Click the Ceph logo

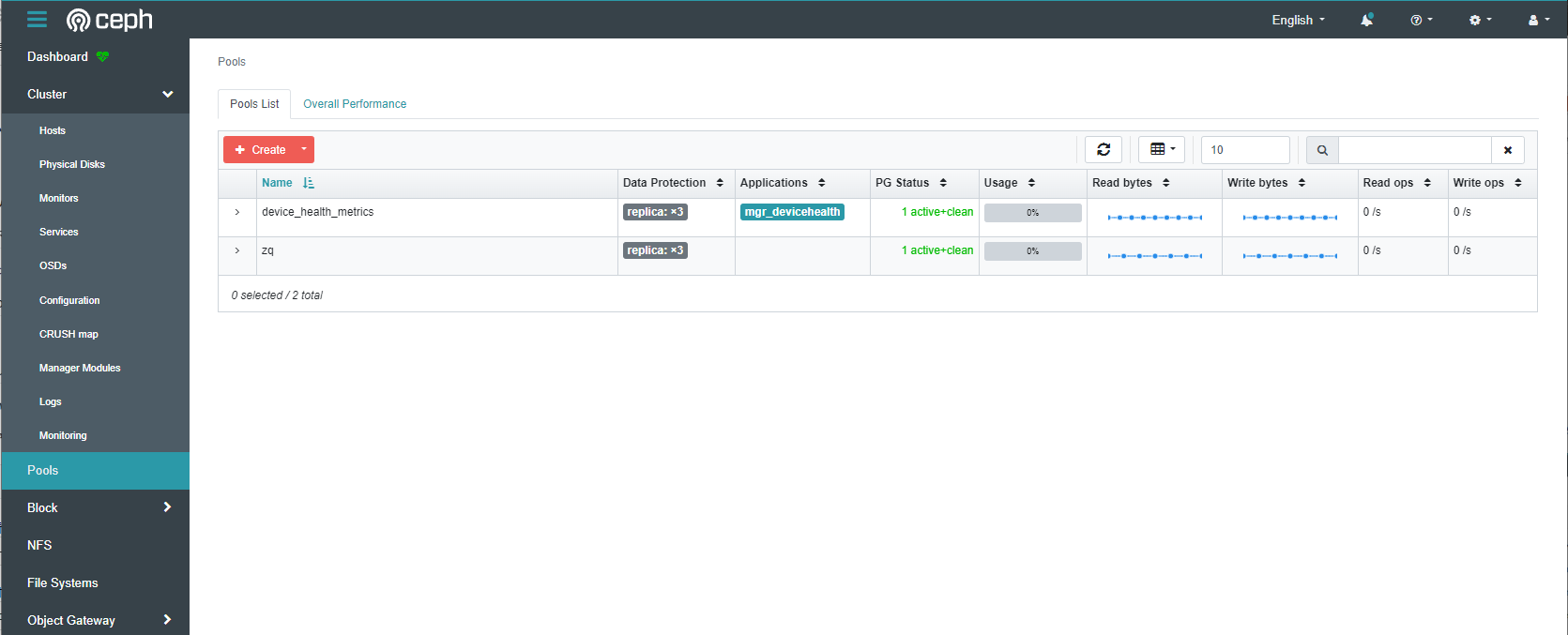109,20
